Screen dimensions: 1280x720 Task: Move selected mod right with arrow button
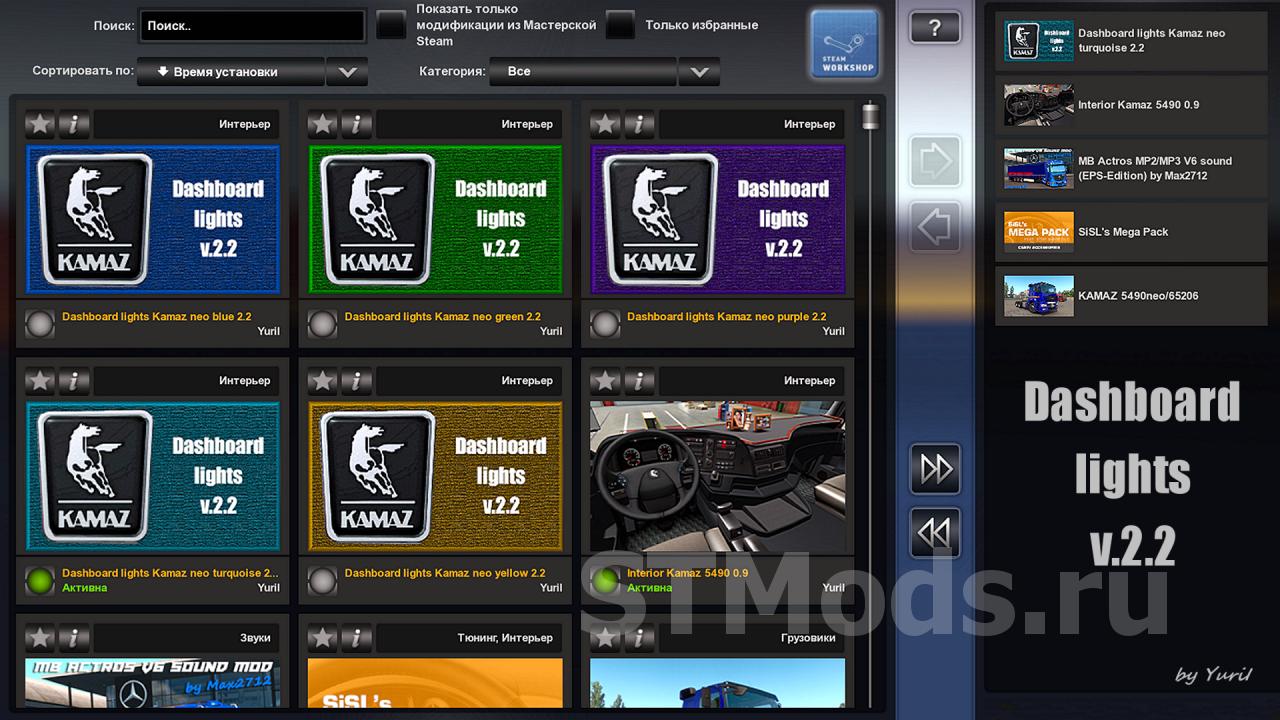click(x=935, y=160)
